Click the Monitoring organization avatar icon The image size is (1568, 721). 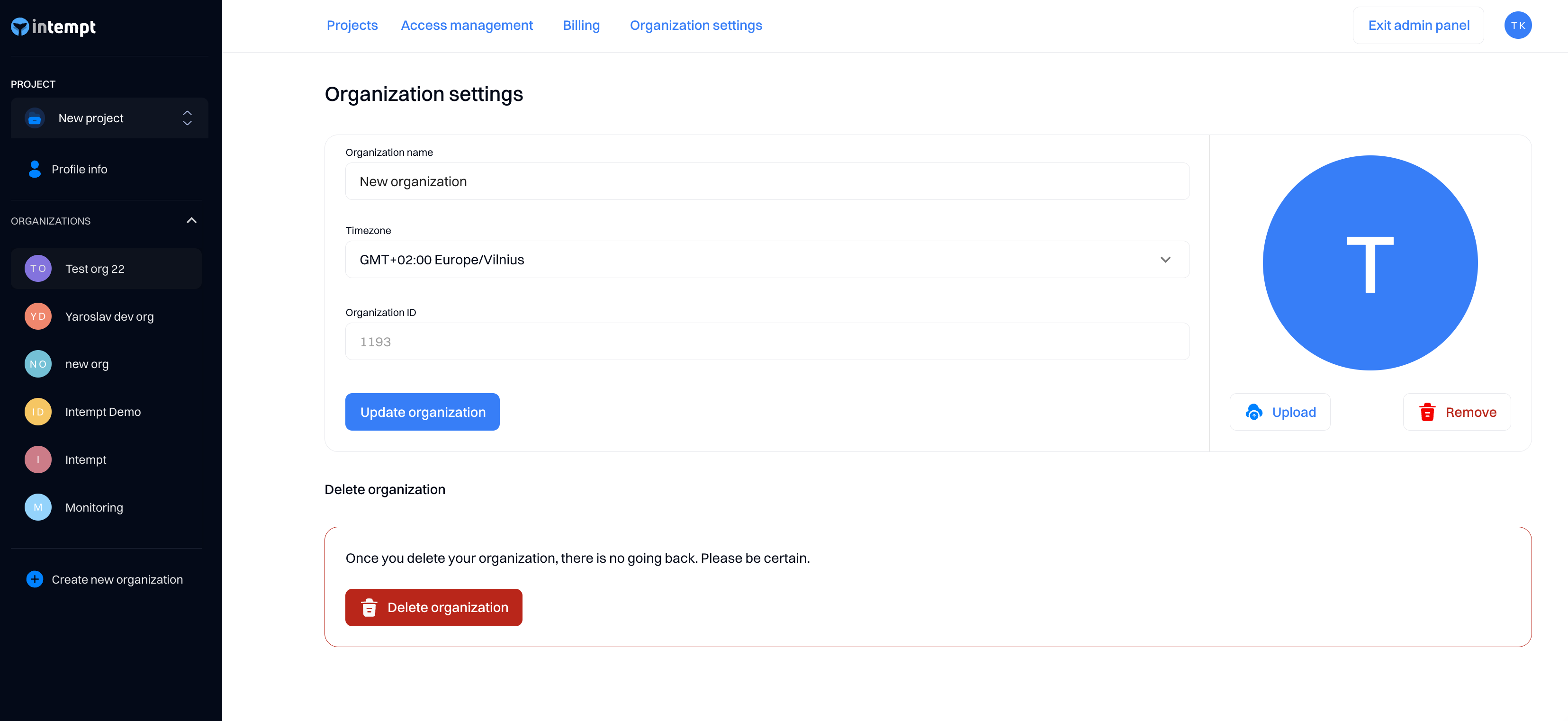(x=38, y=507)
